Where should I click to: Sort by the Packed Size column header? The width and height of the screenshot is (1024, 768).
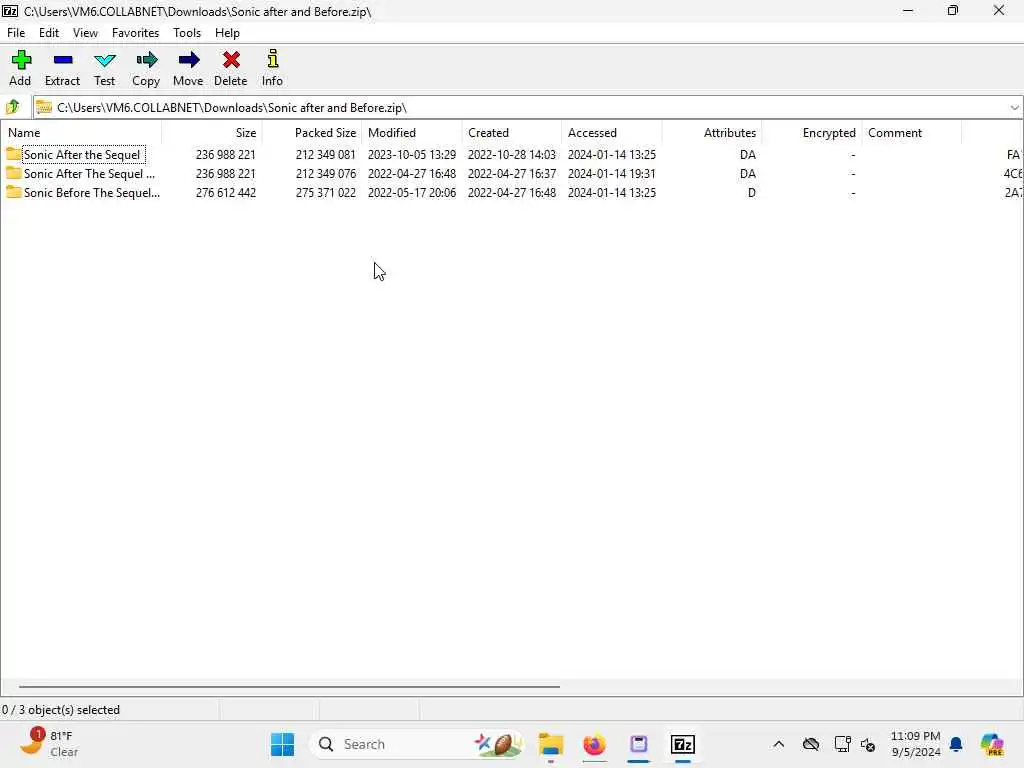(x=312, y=133)
